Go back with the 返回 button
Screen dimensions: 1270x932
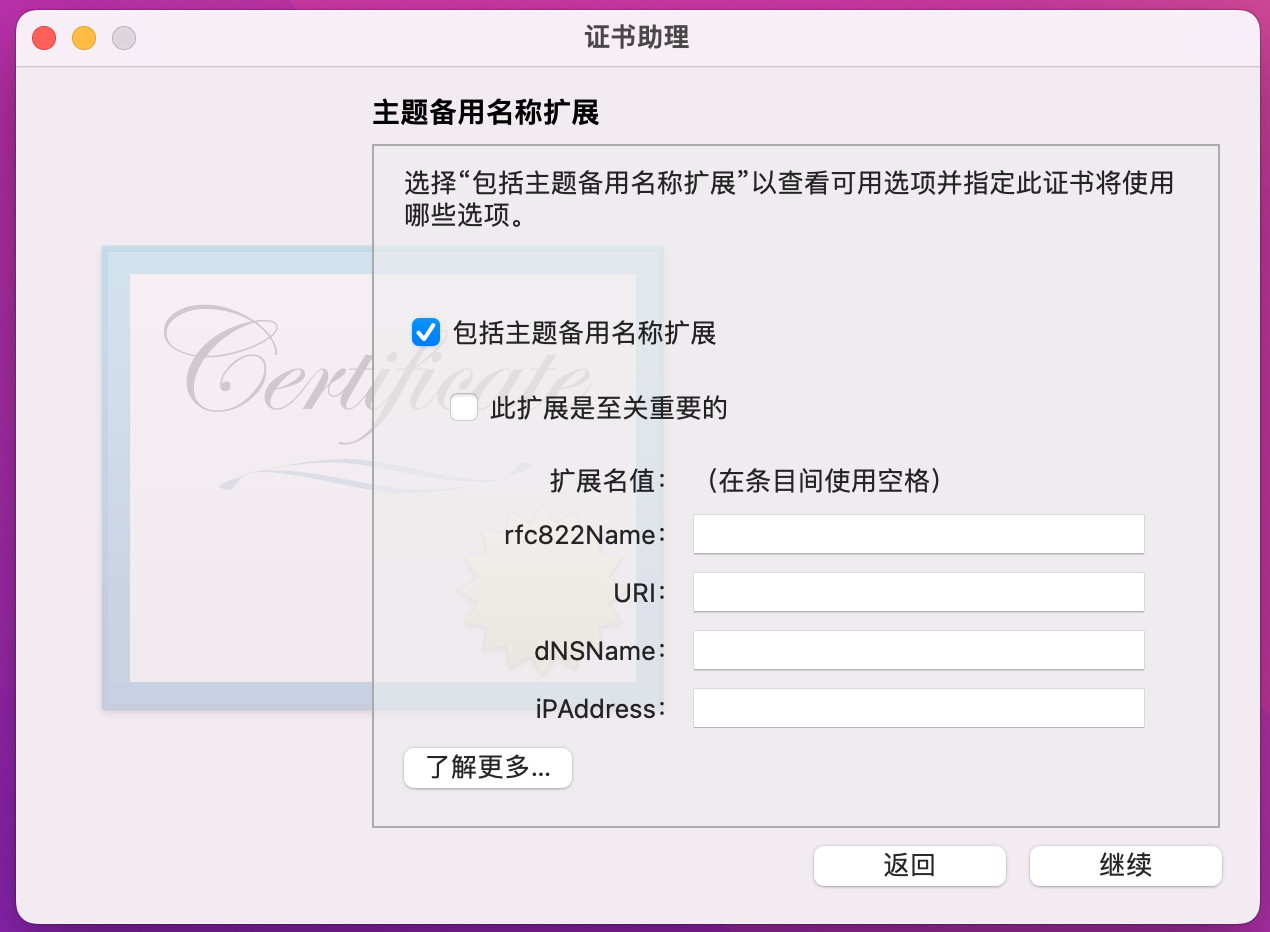pos(910,866)
